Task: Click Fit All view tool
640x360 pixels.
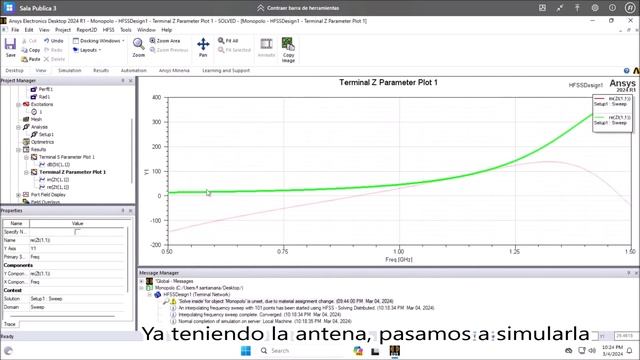Action: (228, 41)
